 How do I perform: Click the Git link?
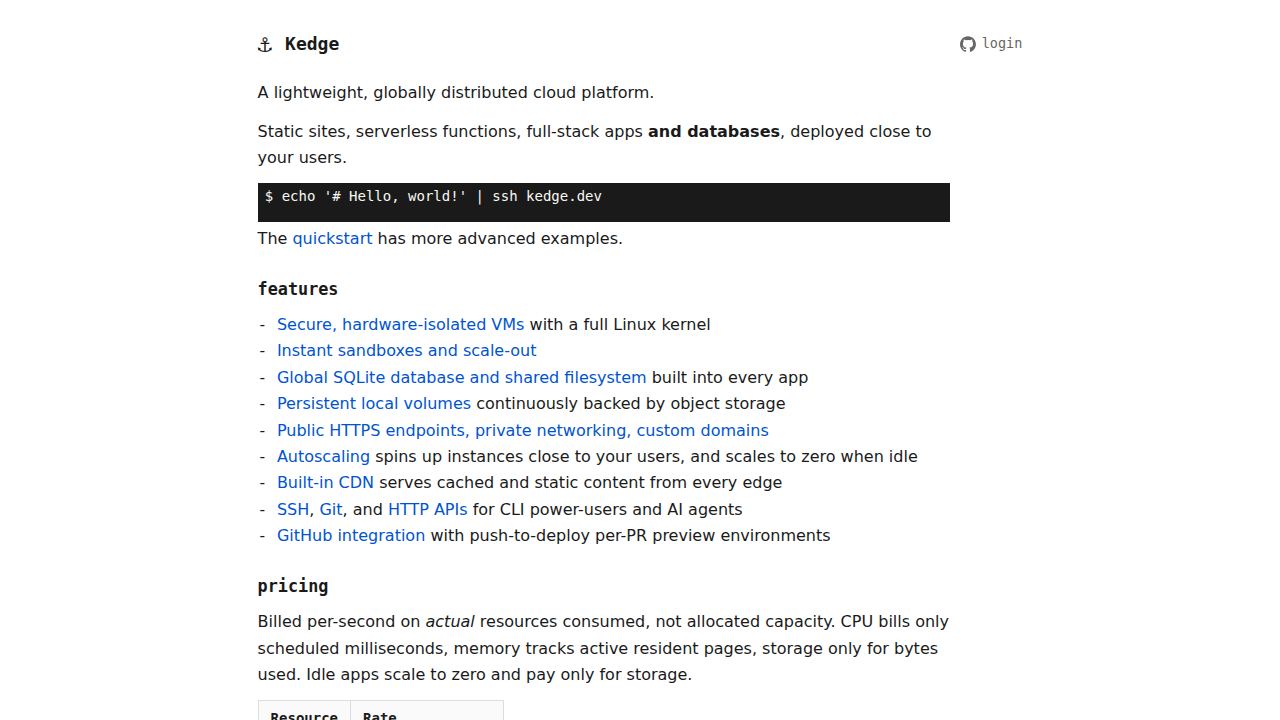click(331, 509)
